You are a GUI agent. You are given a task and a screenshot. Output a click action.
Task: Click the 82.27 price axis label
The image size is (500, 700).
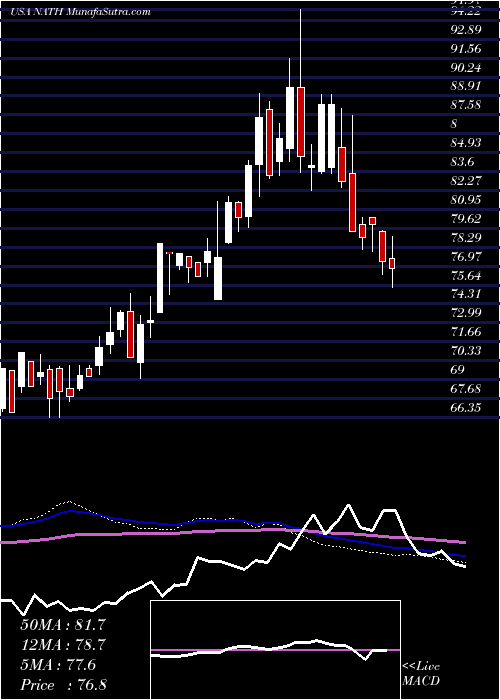click(466, 181)
